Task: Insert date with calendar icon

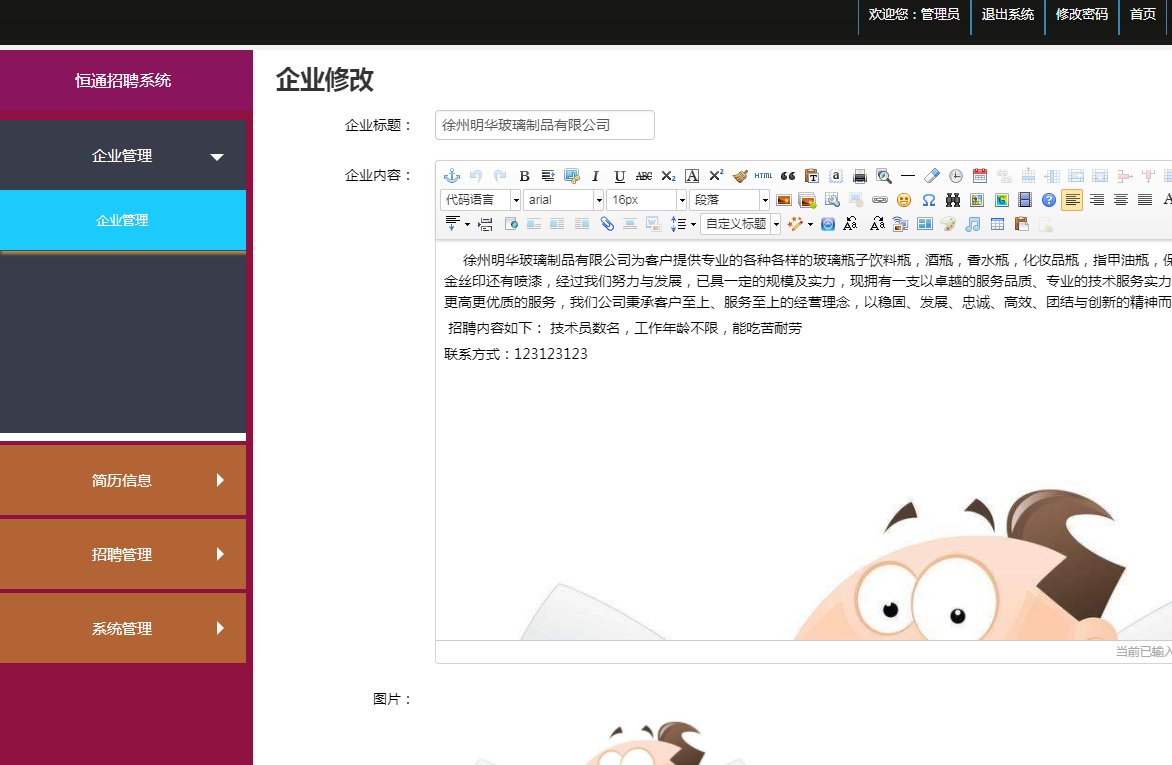Action: [980, 176]
